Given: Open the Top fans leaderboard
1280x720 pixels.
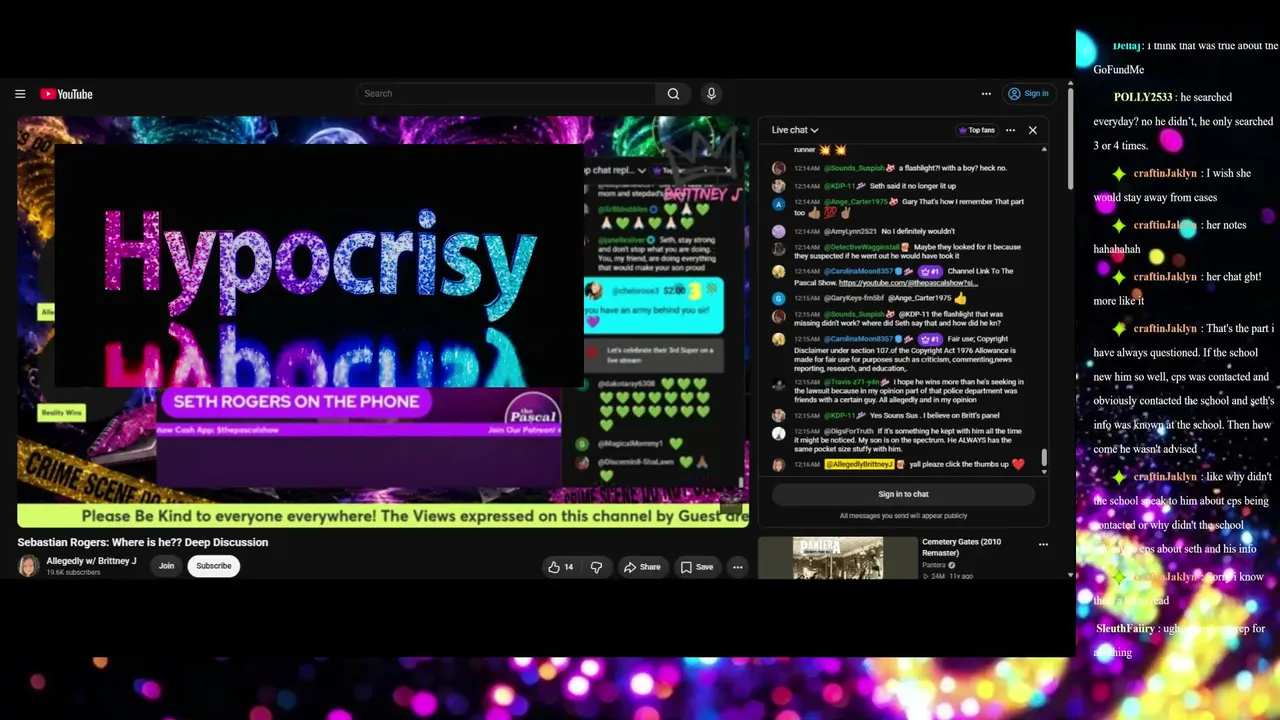Looking at the screenshot, I should (x=976, y=130).
